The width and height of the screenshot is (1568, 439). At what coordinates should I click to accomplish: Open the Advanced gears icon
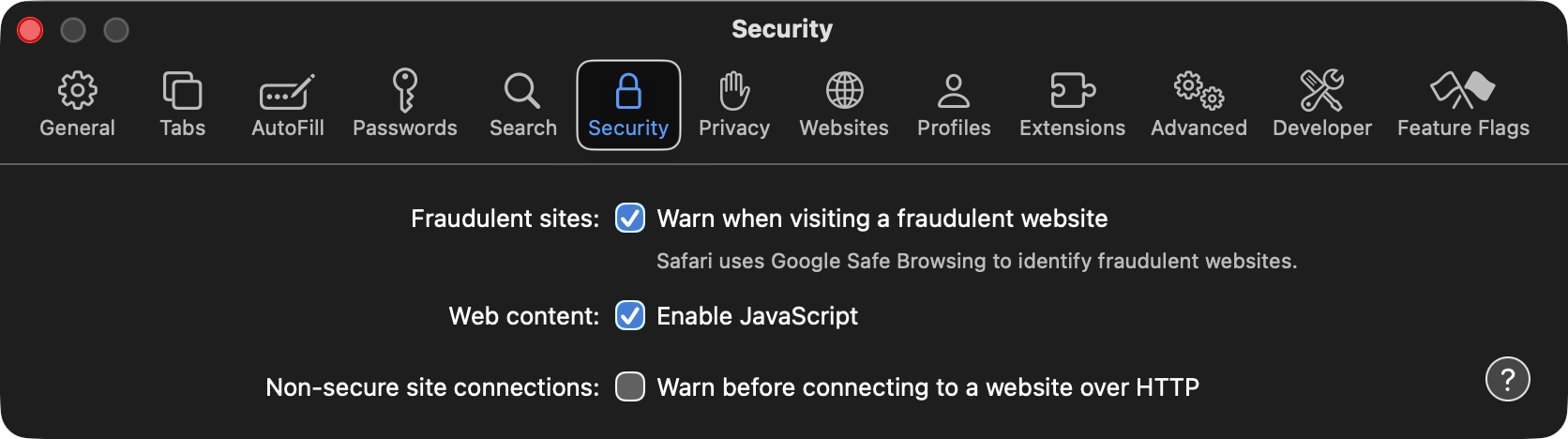click(1199, 91)
